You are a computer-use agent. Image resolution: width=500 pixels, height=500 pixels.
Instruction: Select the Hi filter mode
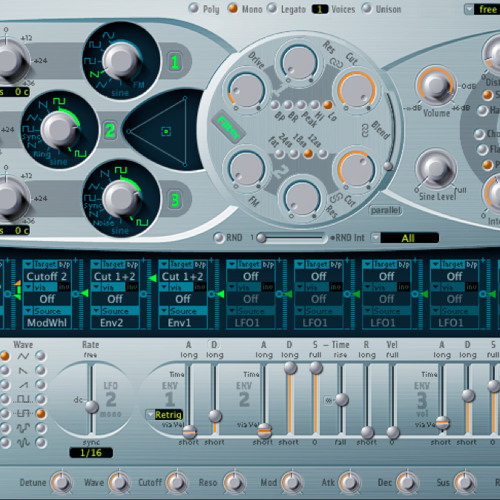(315, 105)
